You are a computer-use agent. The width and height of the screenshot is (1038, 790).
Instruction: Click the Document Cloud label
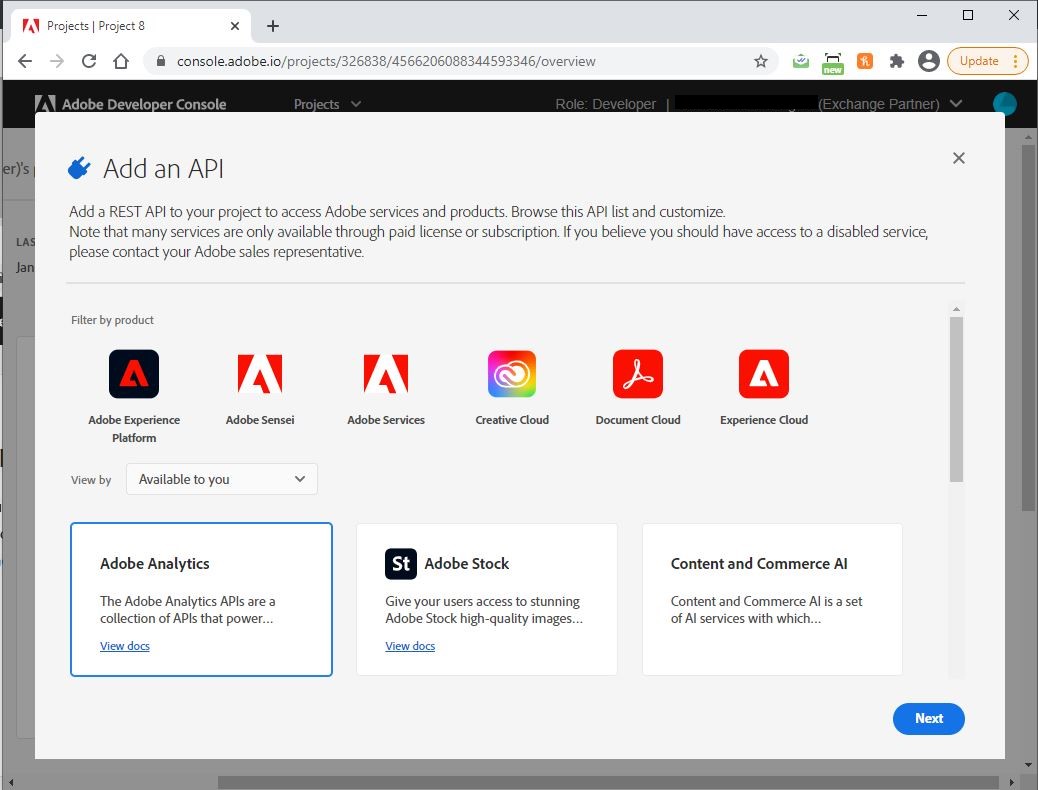click(x=637, y=420)
